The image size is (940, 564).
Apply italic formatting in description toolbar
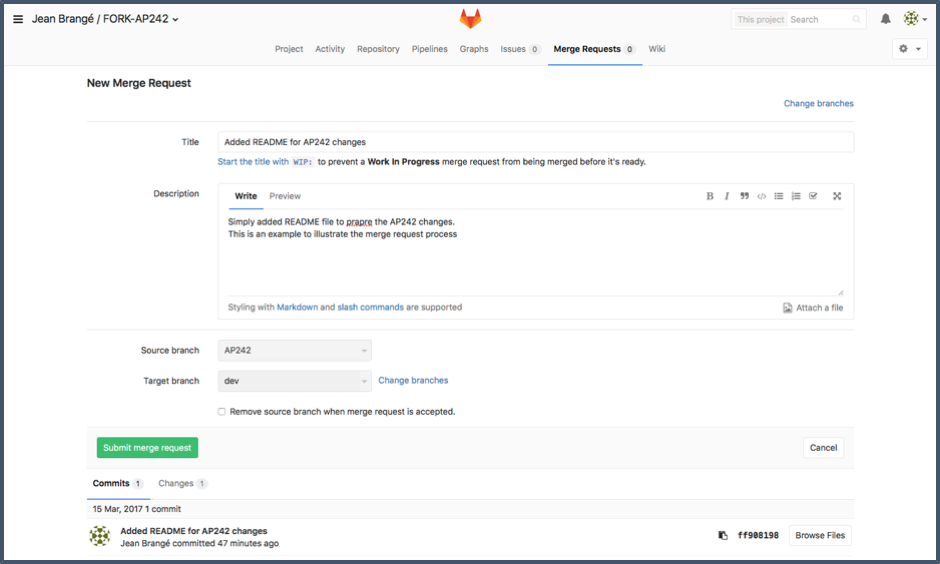[x=727, y=196]
